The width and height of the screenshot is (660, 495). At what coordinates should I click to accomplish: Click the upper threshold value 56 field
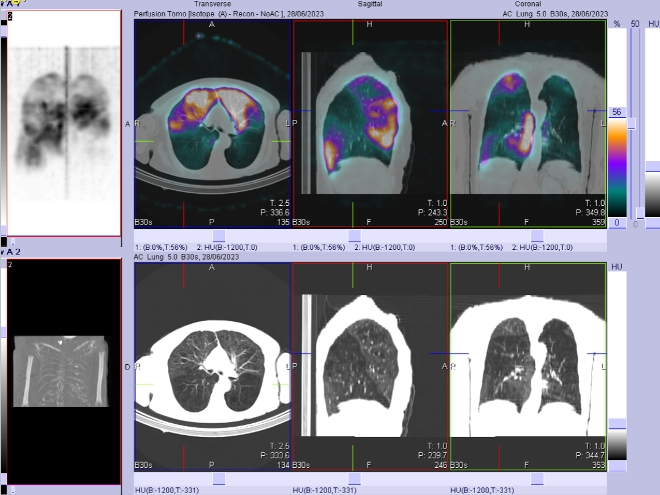617,114
